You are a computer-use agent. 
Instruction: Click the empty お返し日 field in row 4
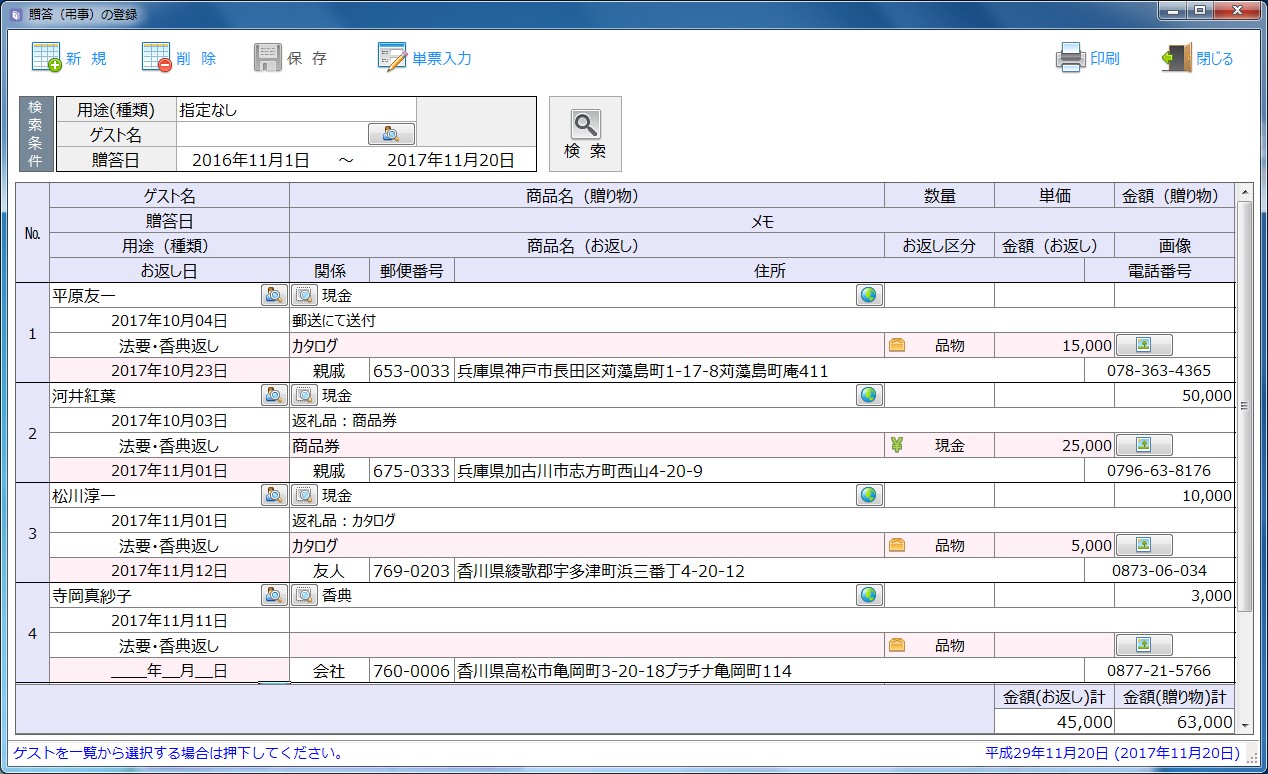click(x=168, y=671)
